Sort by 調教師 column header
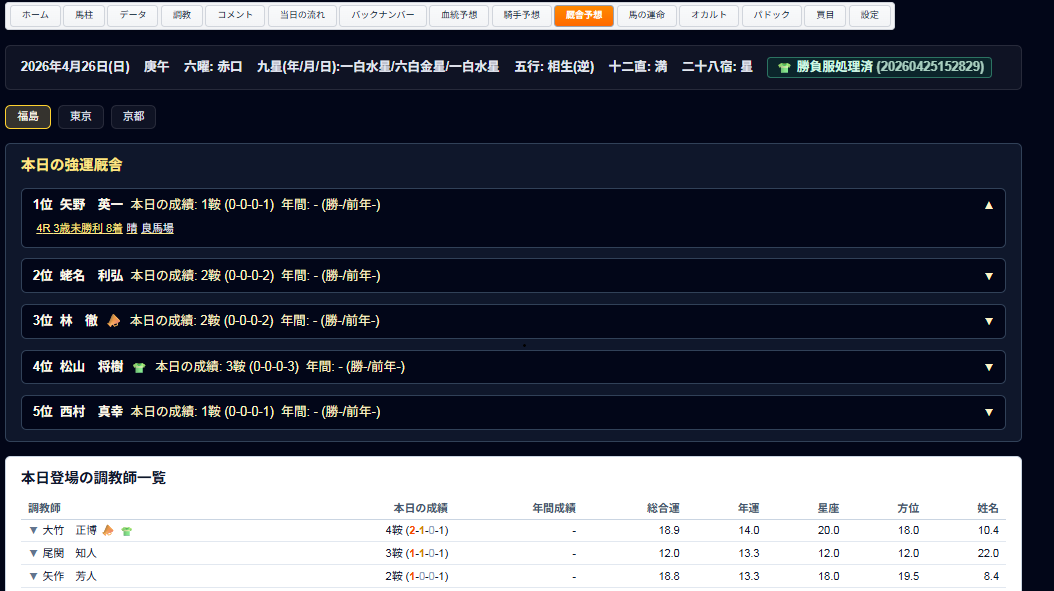Screen dimensions: 1054x591 tap(44, 508)
